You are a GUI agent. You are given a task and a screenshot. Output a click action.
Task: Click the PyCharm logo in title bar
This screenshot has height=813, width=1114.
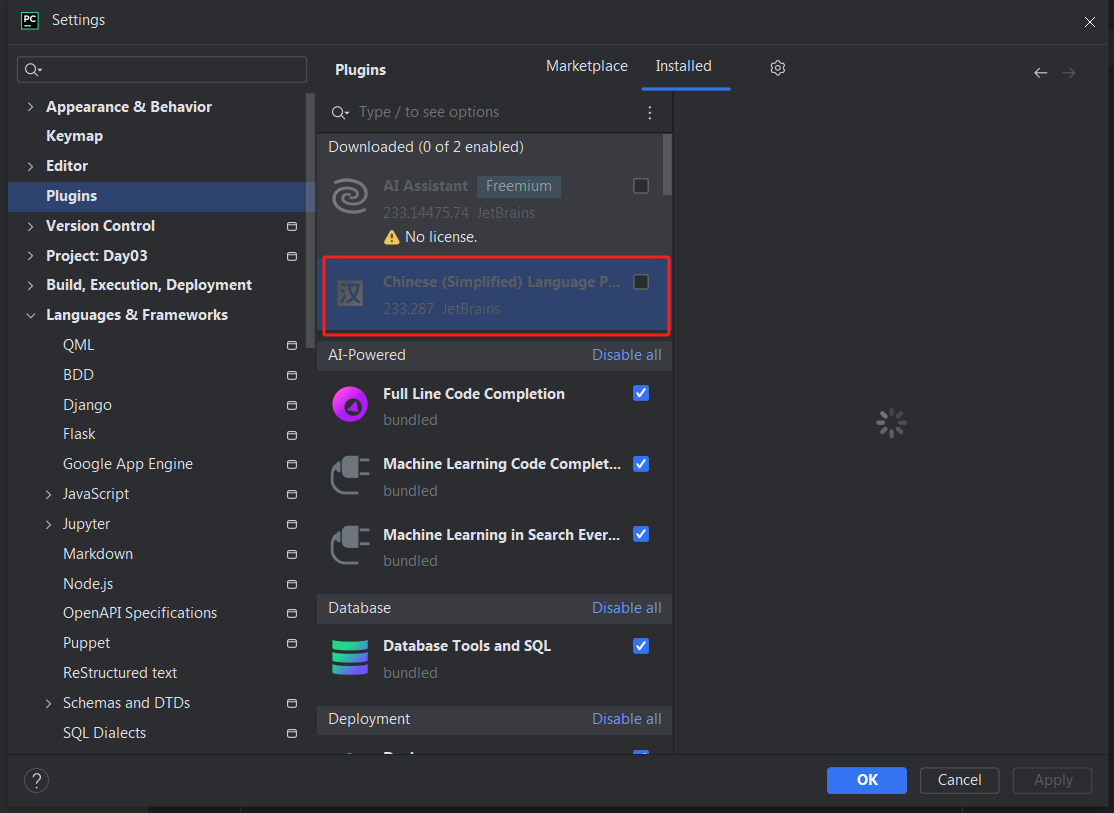point(30,20)
